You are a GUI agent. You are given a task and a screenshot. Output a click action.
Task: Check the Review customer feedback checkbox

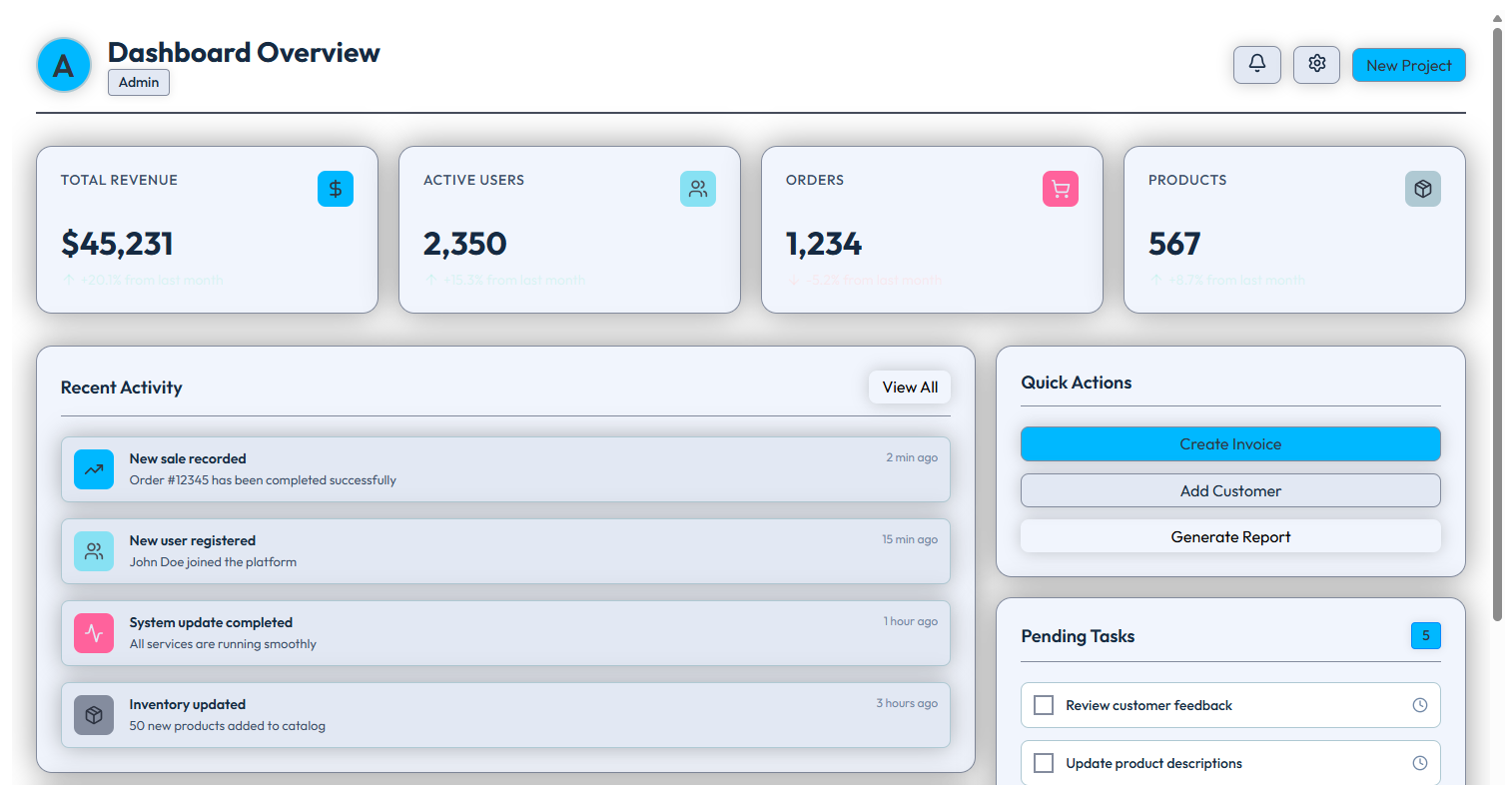tap(1044, 705)
